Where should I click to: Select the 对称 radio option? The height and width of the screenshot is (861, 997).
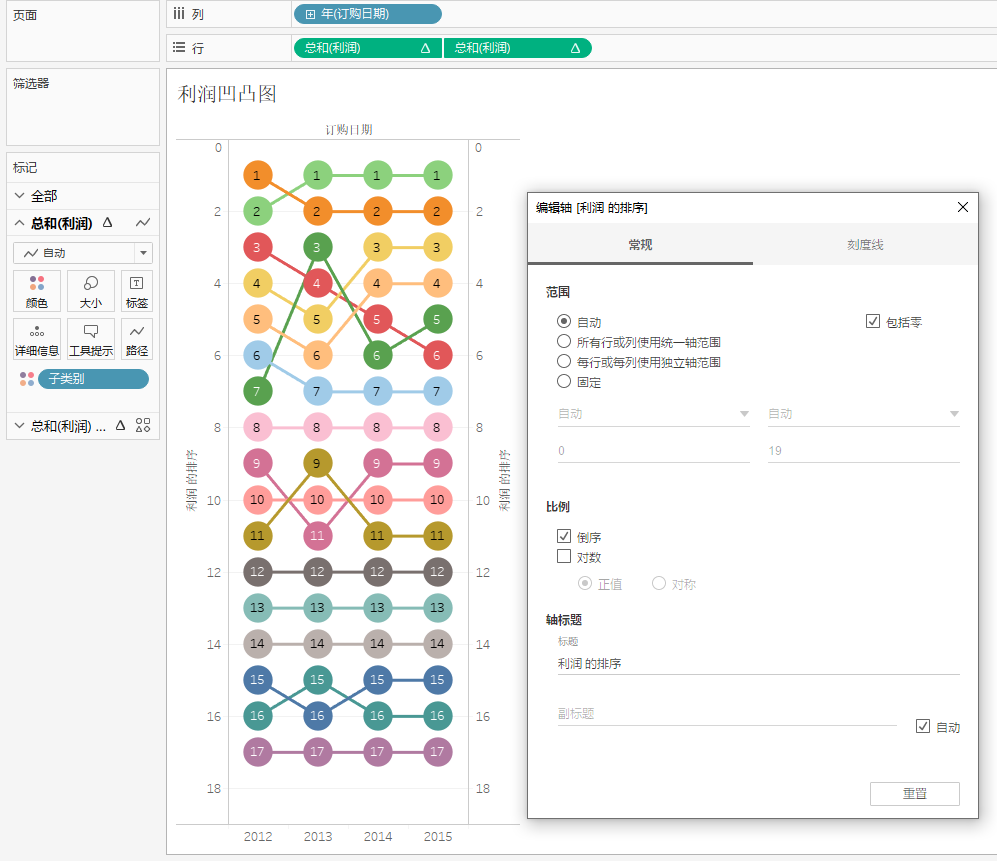point(659,583)
